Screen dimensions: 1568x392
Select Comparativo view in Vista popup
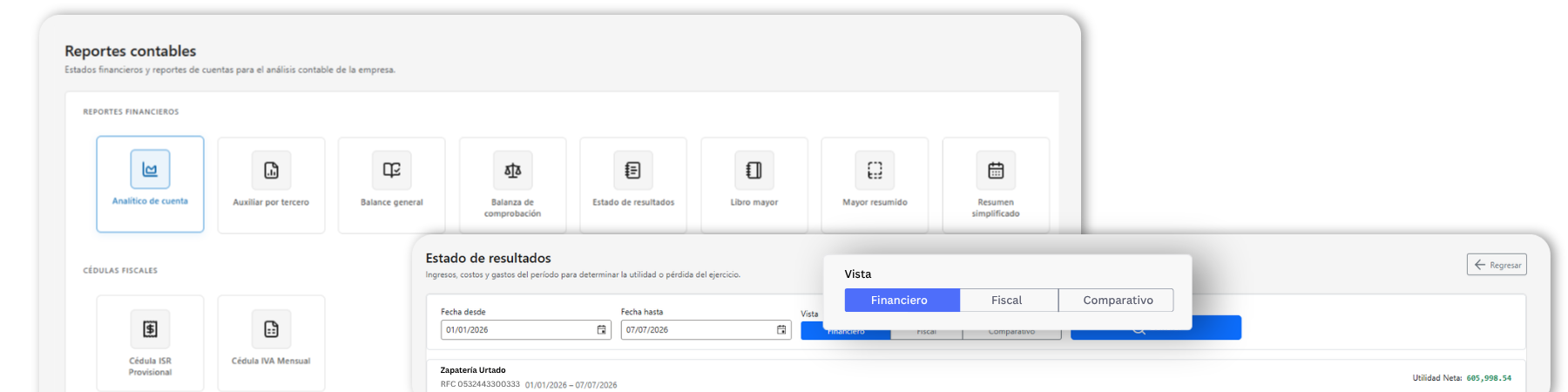click(x=1116, y=300)
